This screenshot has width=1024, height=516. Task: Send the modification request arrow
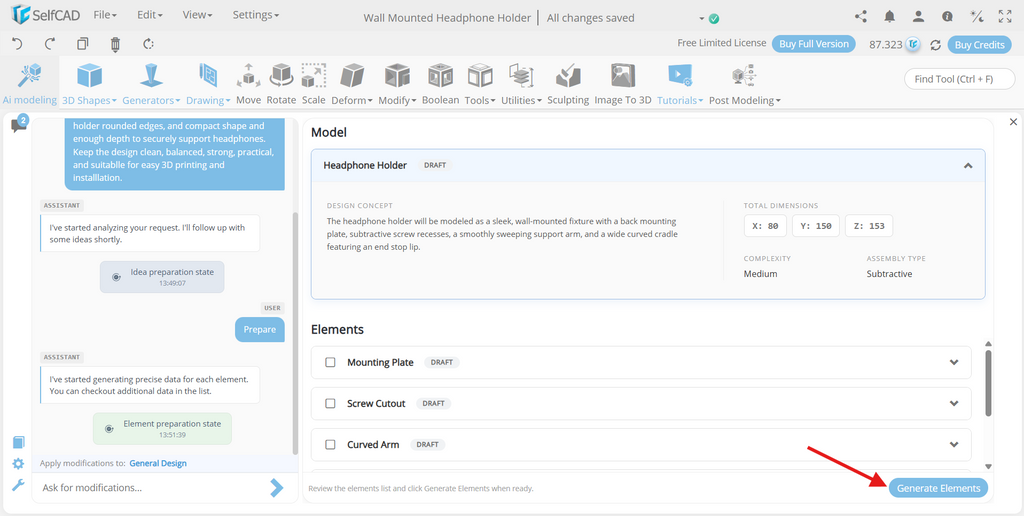coord(277,487)
